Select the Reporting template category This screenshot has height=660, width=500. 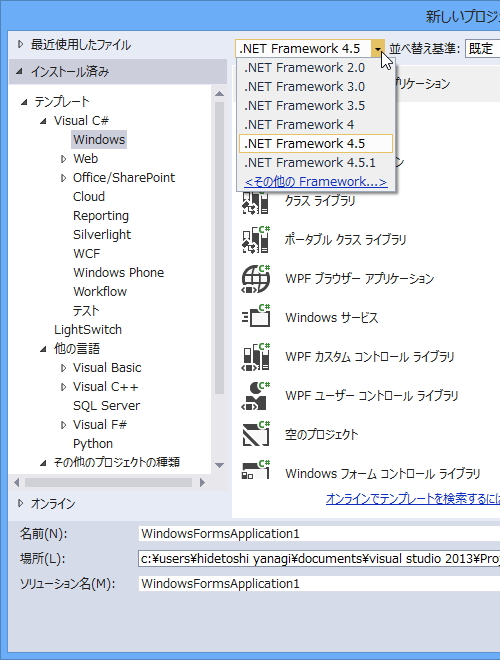coord(101,216)
